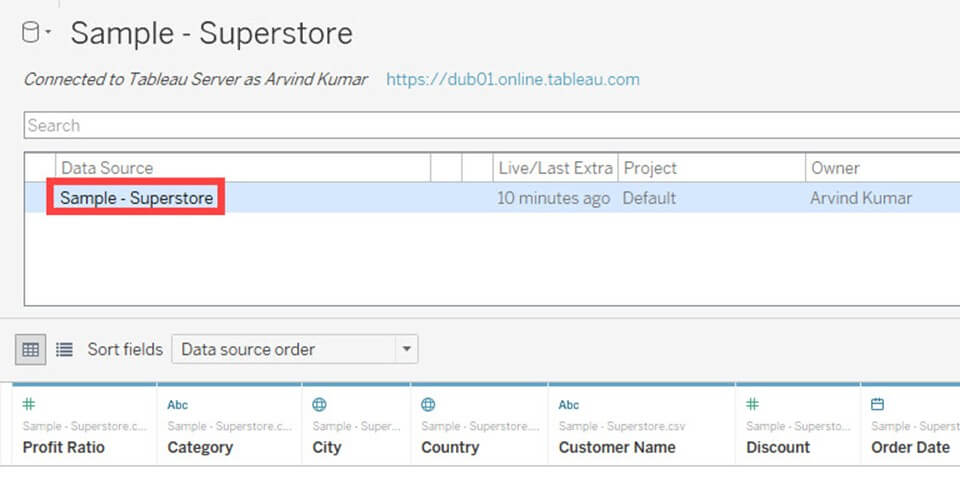Click the Project column header

[650, 168]
